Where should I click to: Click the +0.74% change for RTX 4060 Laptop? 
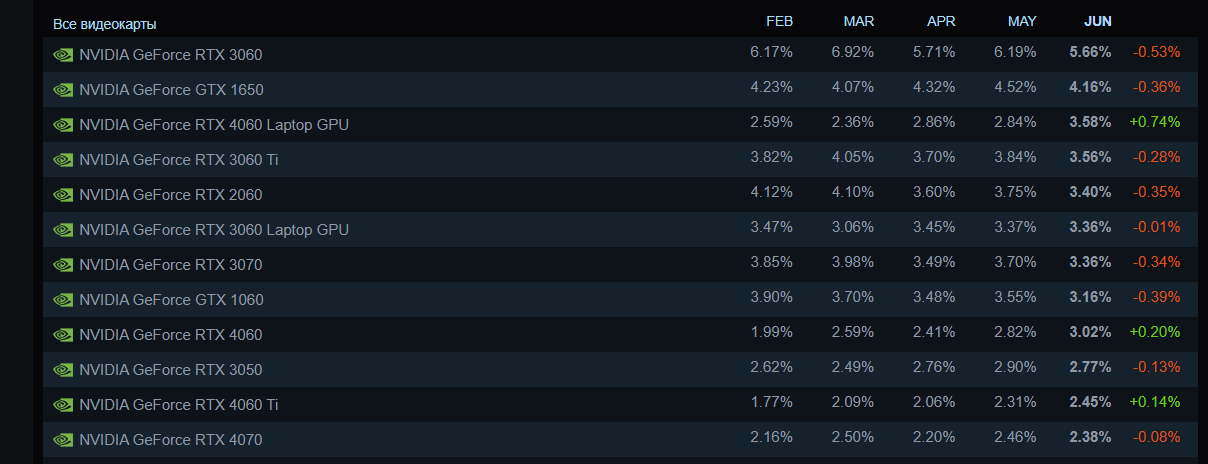pyautogui.click(x=1154, y=122)
